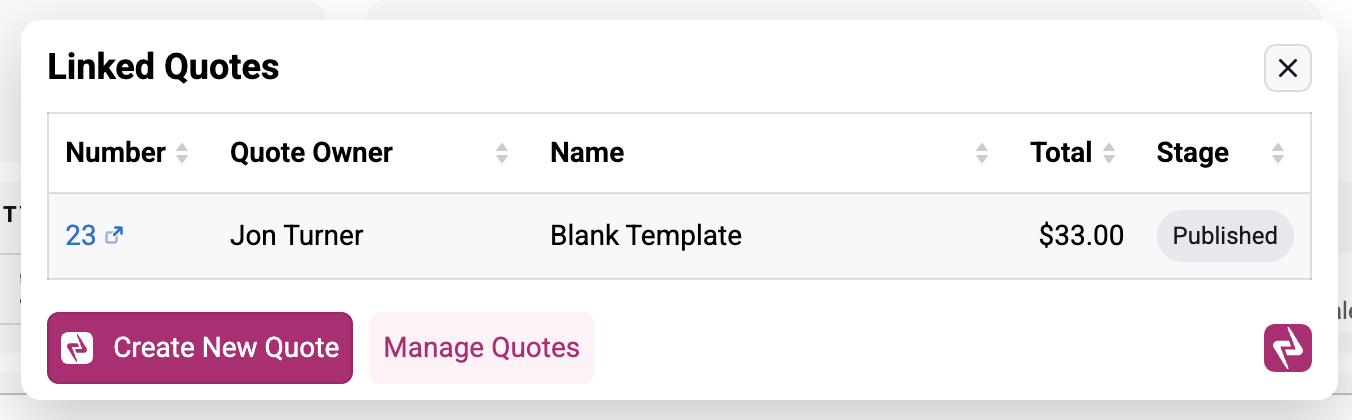Open Manage Quotes
Viewport: 1352px width, 420px height.
pos(481,348)
